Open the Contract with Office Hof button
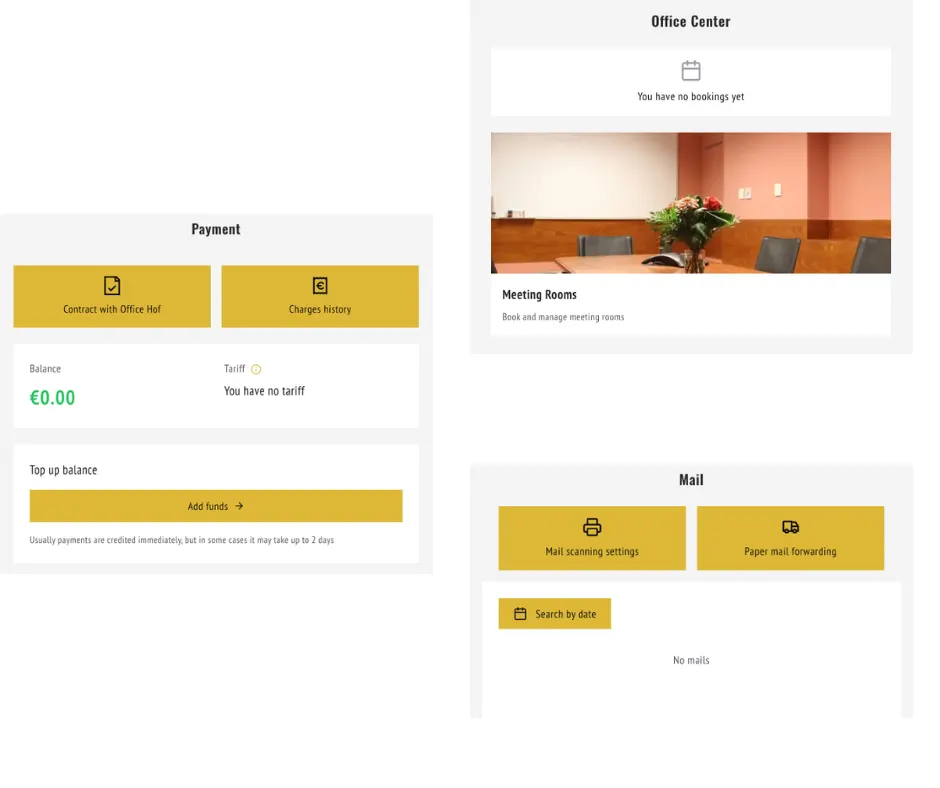 pos(112,296)
